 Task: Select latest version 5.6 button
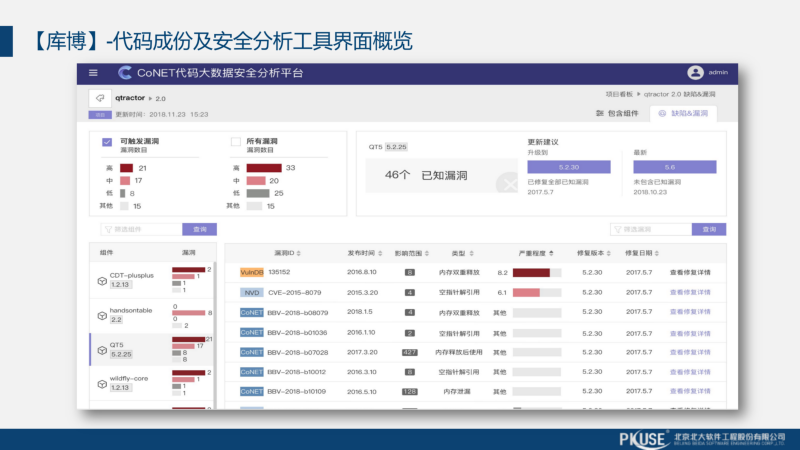[x=674, y=167]
